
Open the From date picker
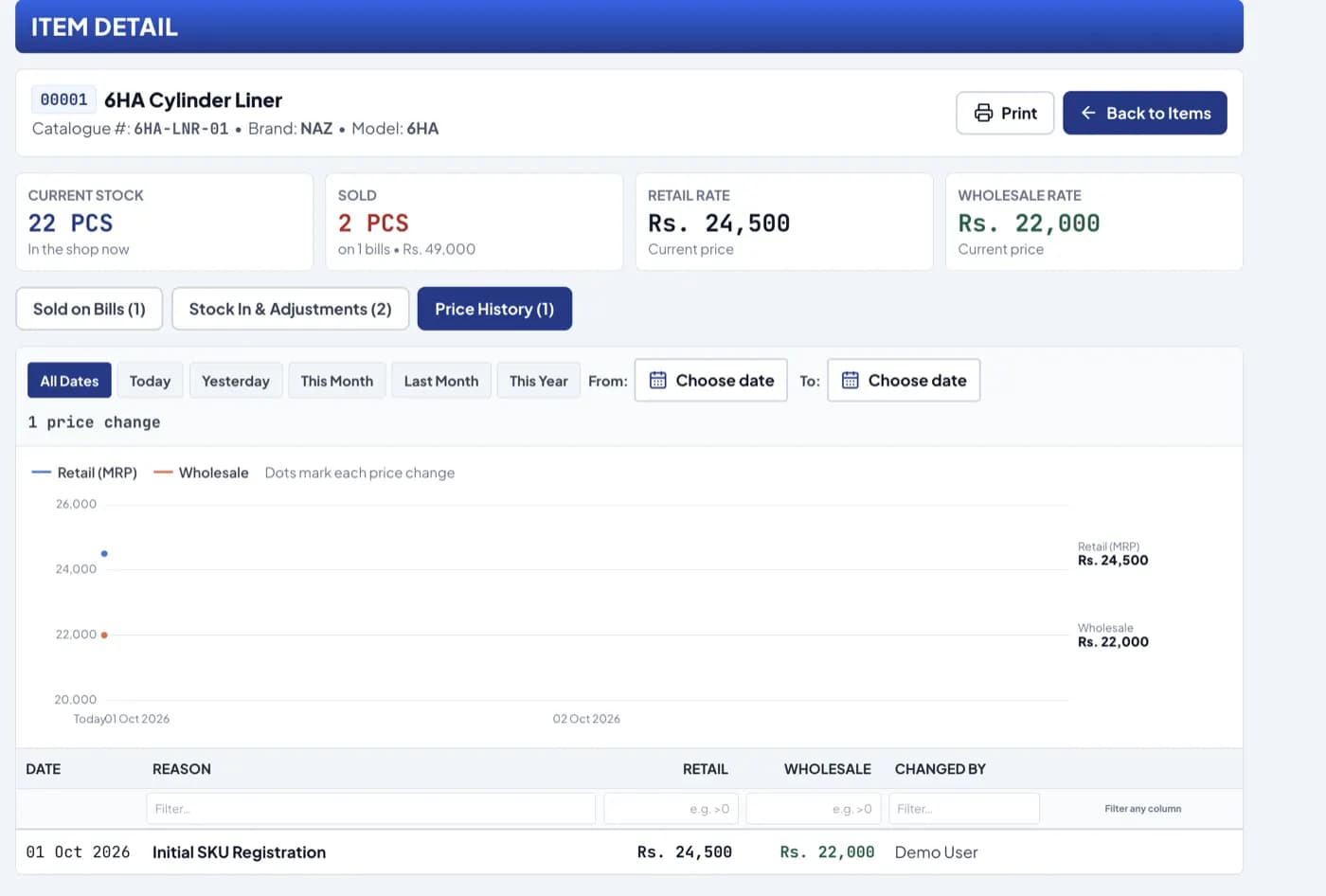click(711, 380)
